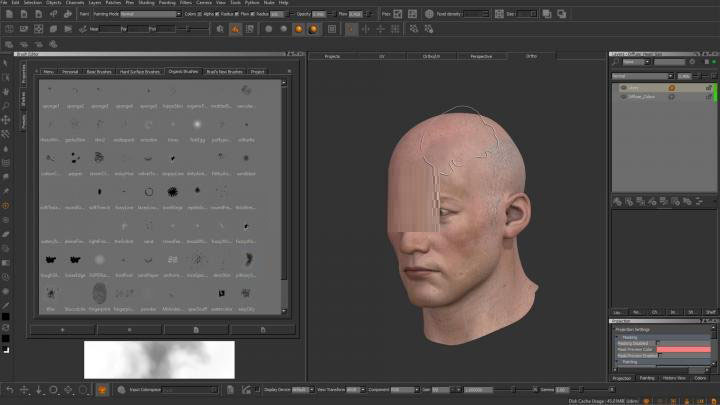Screen dimensions: 720x405
Task: Click the lighting with shadows orange sphere icon
Action: 314,29
